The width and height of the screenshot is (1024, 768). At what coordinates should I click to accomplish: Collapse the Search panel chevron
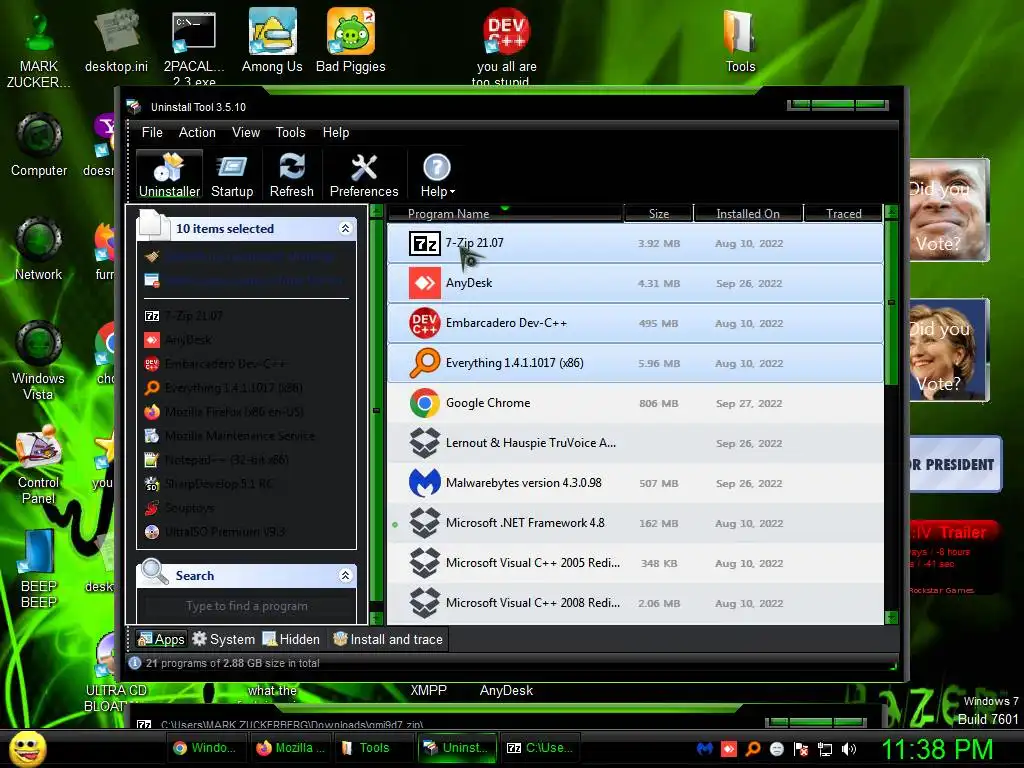[x=345, y=575]
